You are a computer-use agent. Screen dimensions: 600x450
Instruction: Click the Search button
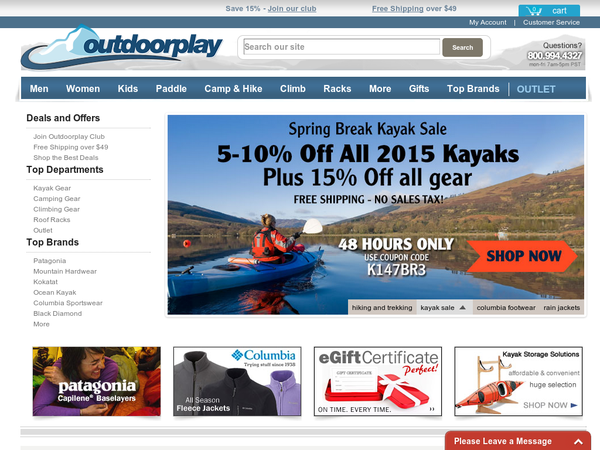pyautogui.click(x=462, y=47)
